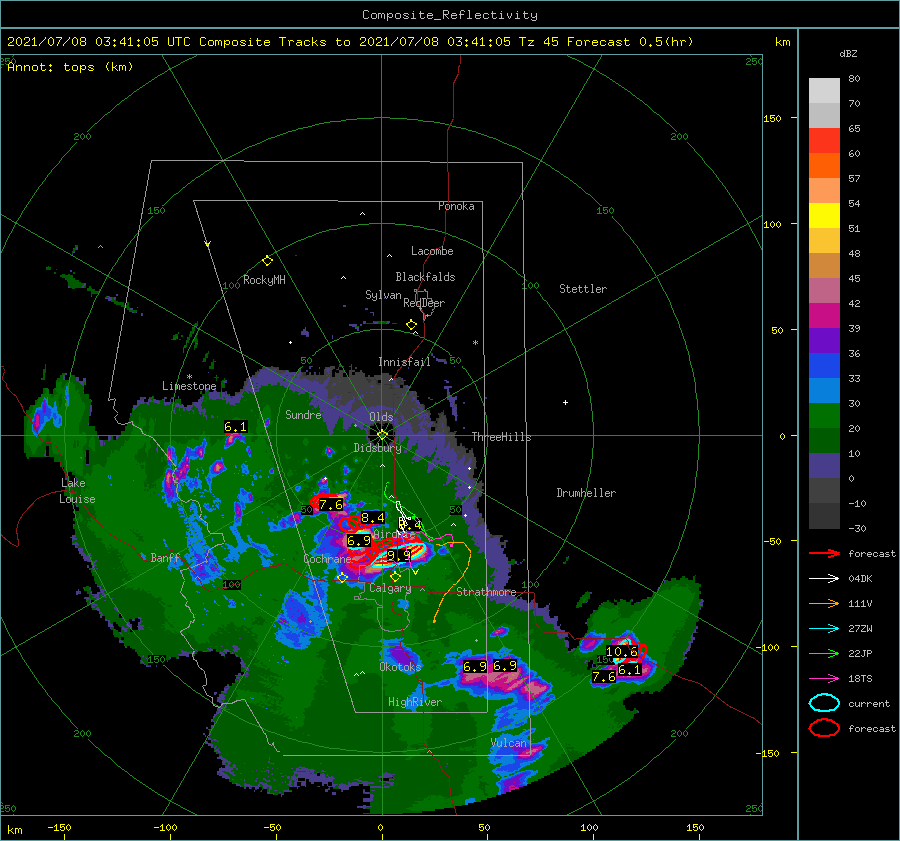
Task: Click the Didsbury label
Action: (377, 448)
